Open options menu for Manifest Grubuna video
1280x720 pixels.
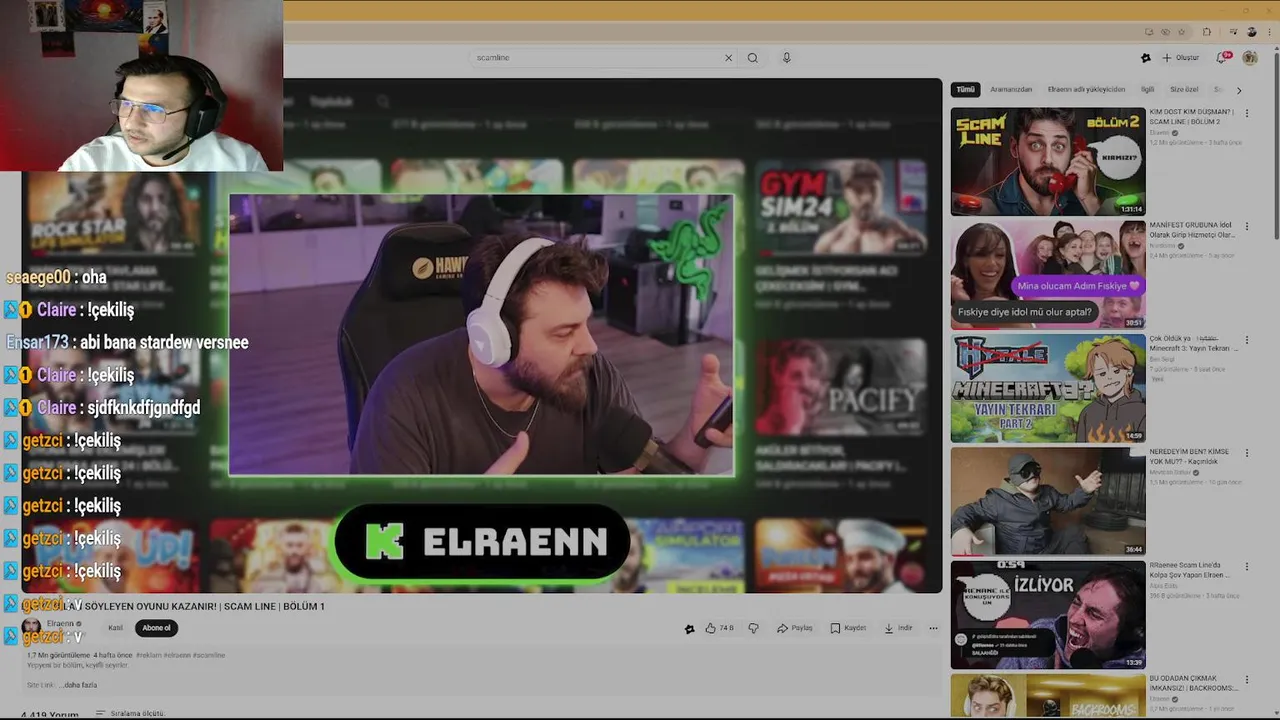[1247, 226]
